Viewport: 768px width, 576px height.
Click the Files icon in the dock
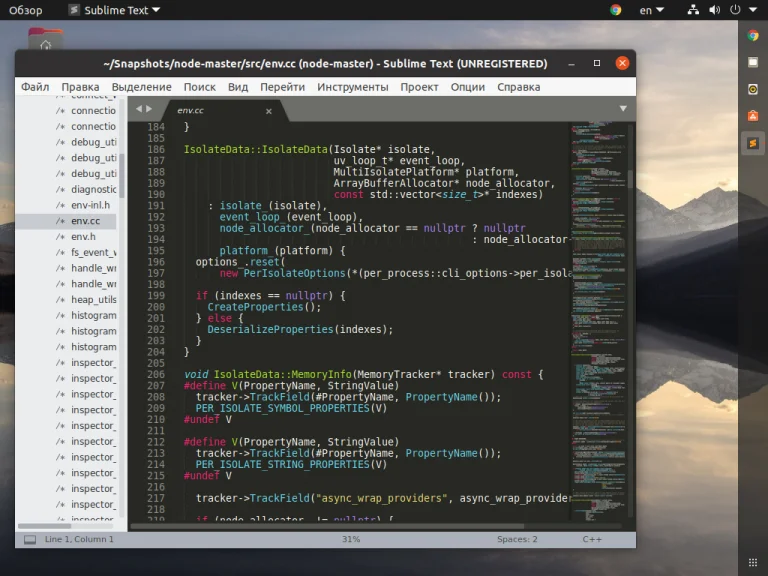coord(753,62)
